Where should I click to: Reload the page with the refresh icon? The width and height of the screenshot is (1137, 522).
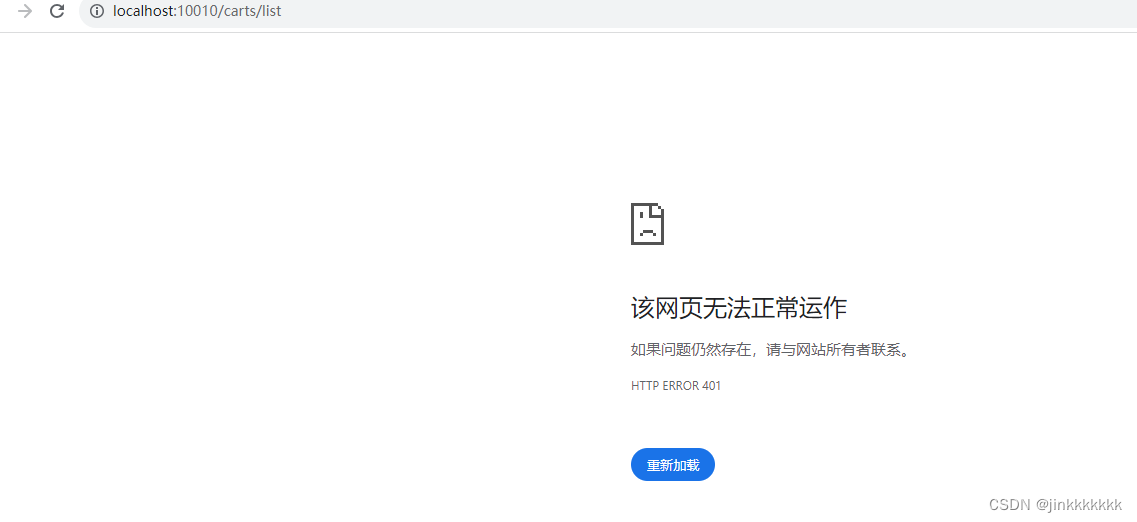tap(57, 12)
